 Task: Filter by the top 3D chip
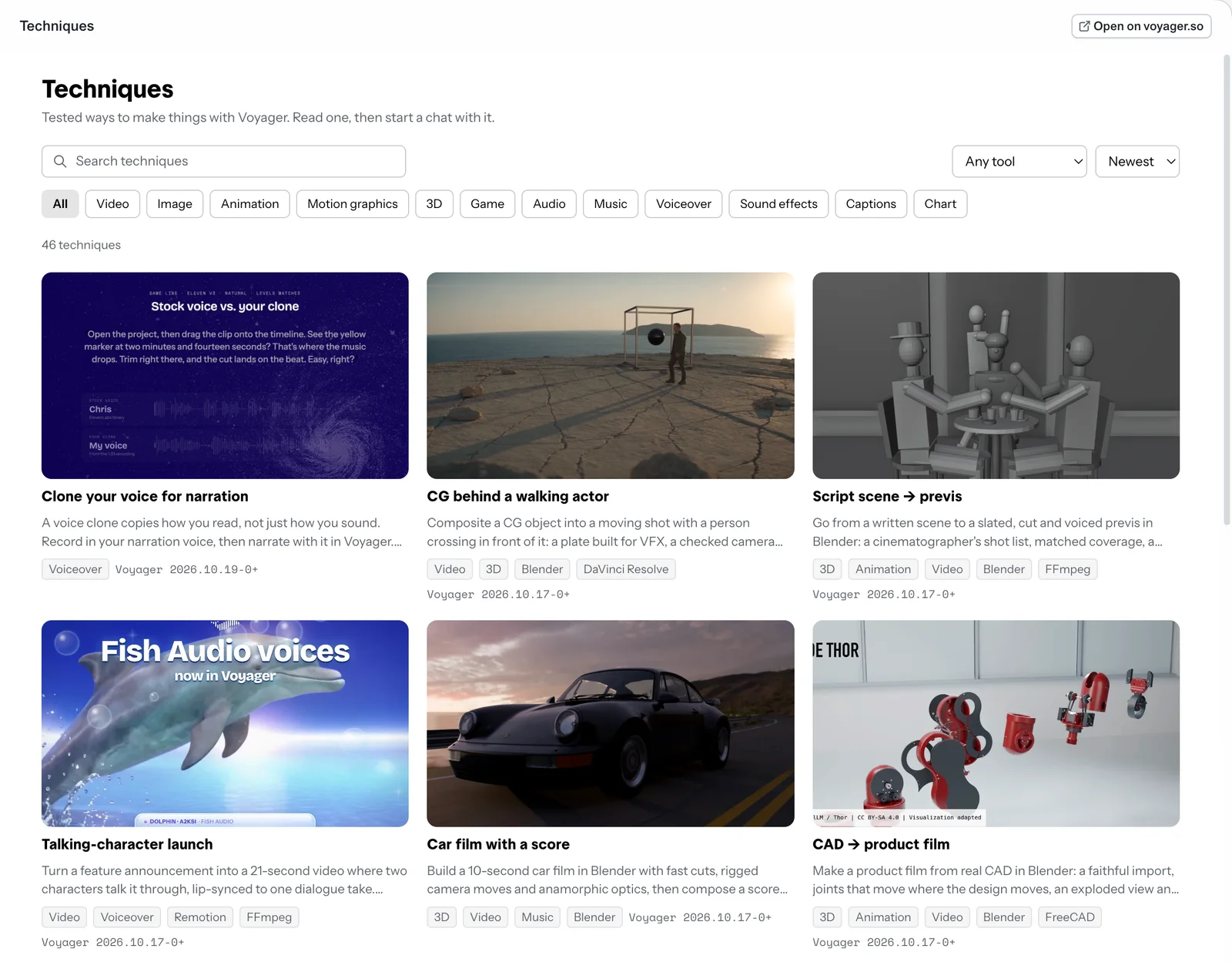click(434, 204)
